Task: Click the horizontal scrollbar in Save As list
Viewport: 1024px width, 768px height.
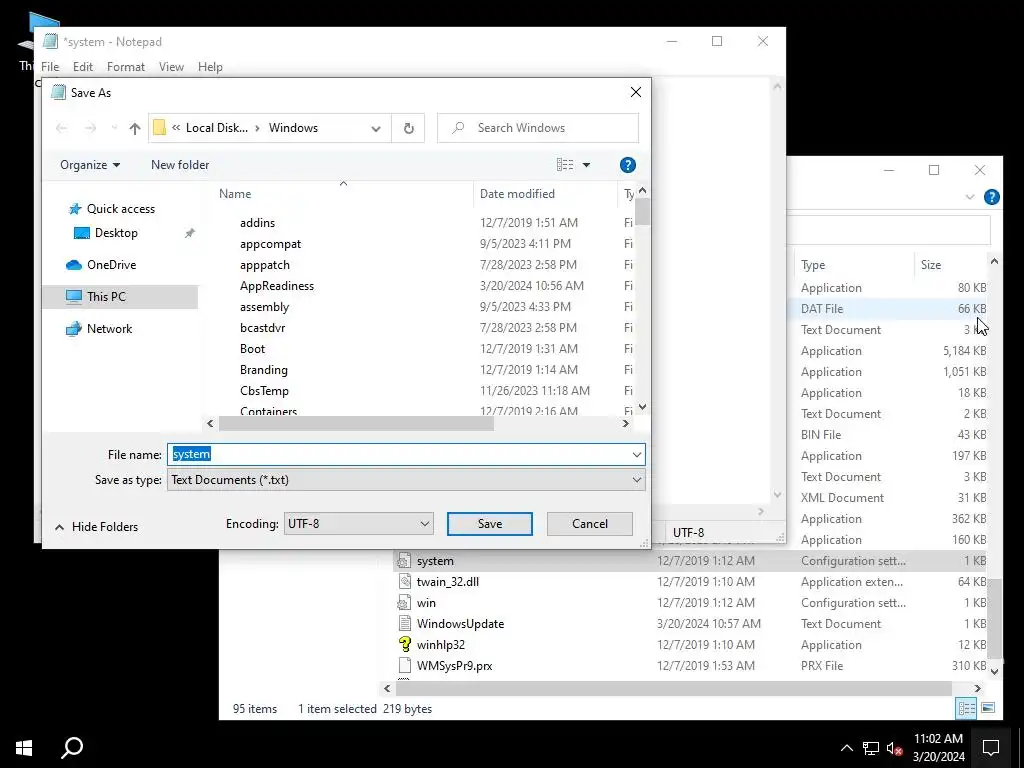Action: (x=357, y=424)
